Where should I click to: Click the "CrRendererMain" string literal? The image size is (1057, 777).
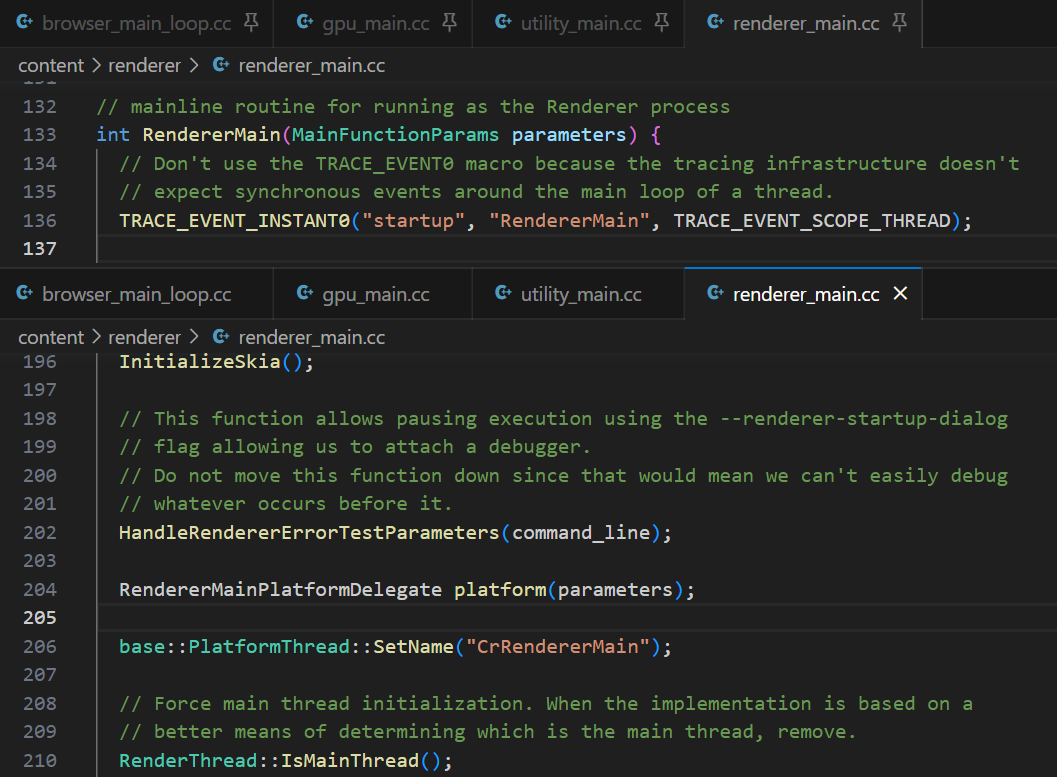click(x=557, y=647)
